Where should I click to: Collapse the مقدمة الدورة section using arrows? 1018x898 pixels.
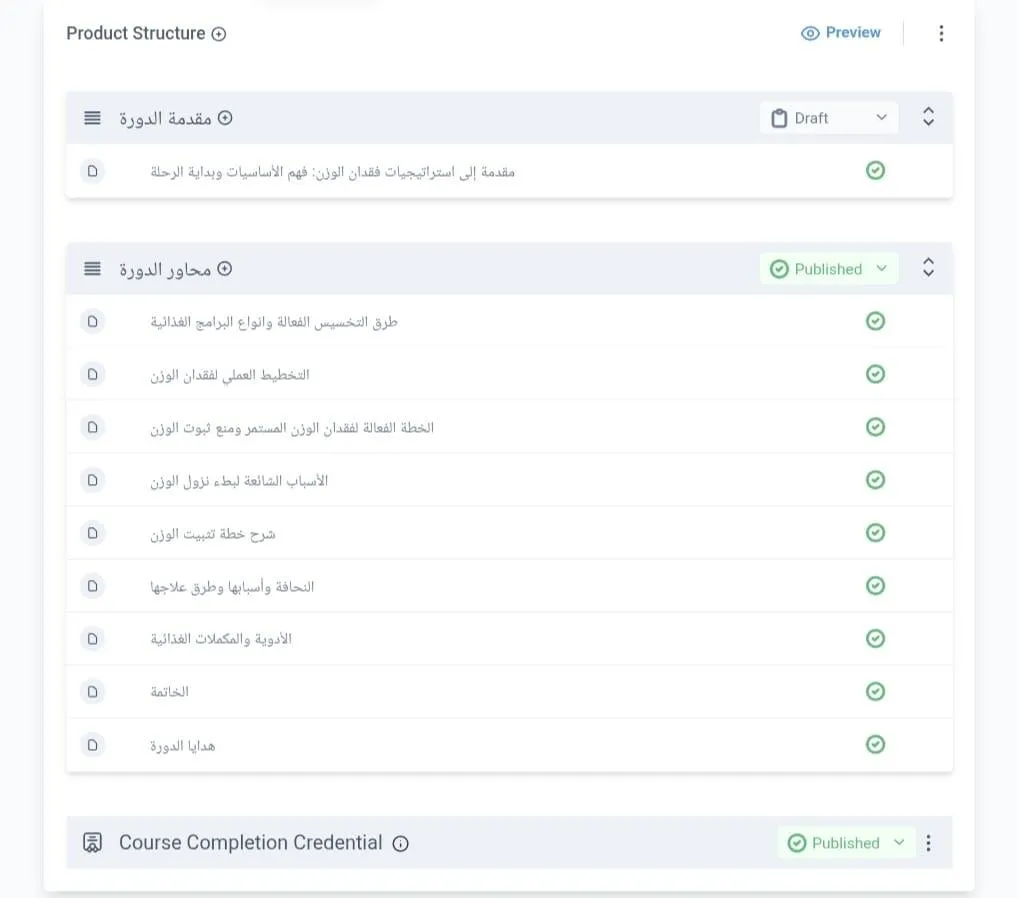(x=928, y=117)
